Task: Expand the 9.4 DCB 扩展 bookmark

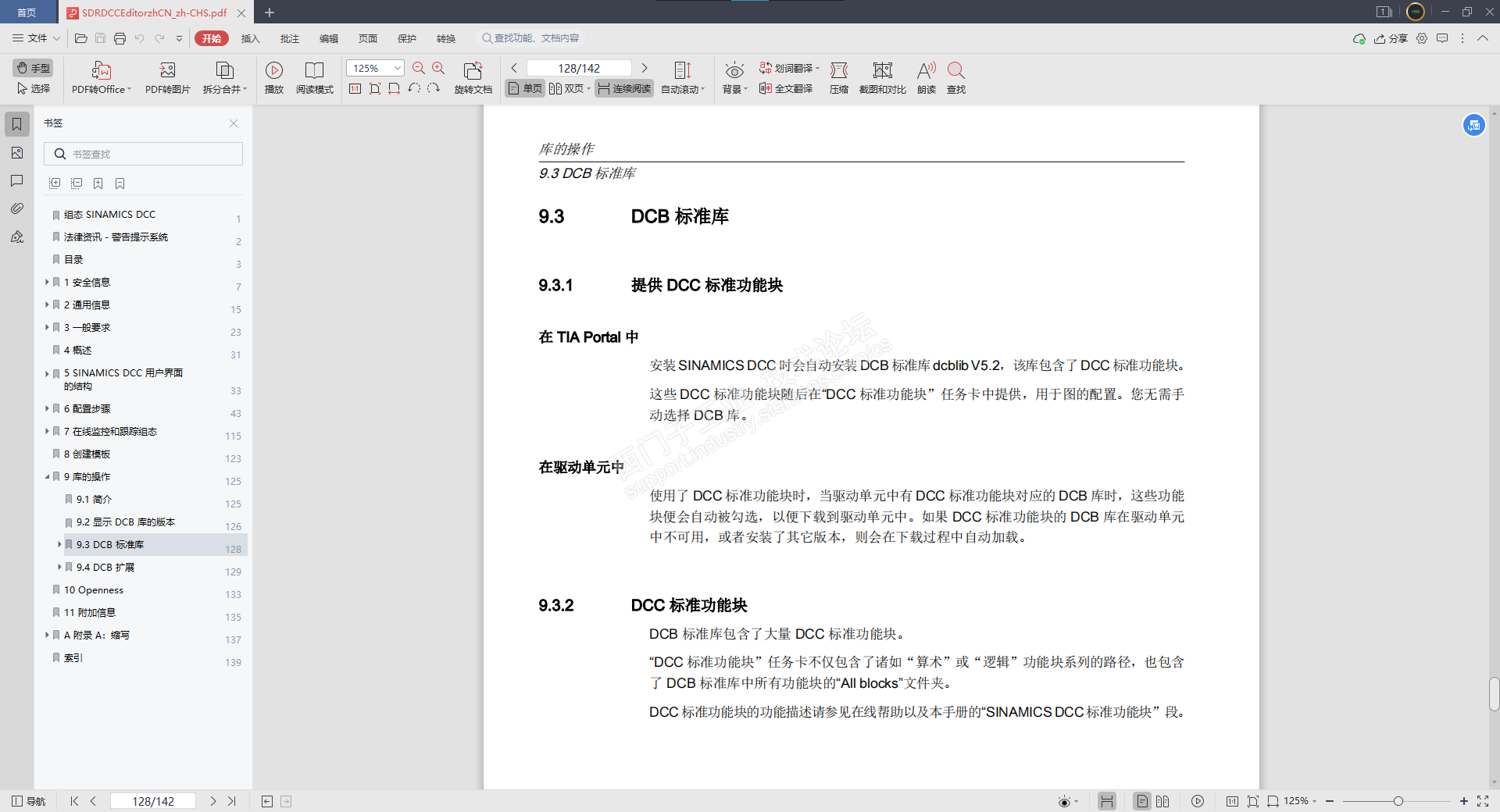Action: [59, 567]
